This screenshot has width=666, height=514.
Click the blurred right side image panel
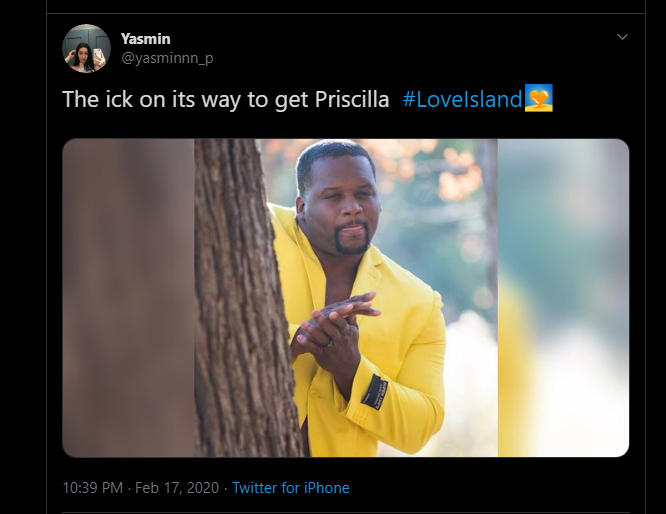click(x=563, y=298)
